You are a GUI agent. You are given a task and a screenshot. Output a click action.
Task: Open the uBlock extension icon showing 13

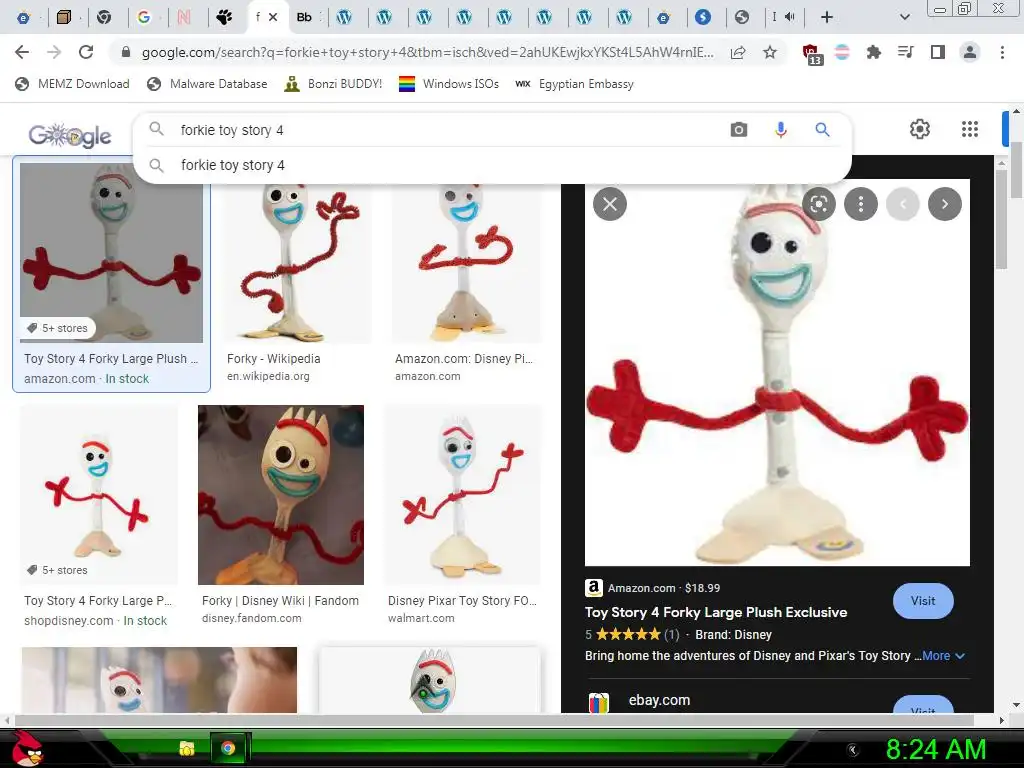811,54
